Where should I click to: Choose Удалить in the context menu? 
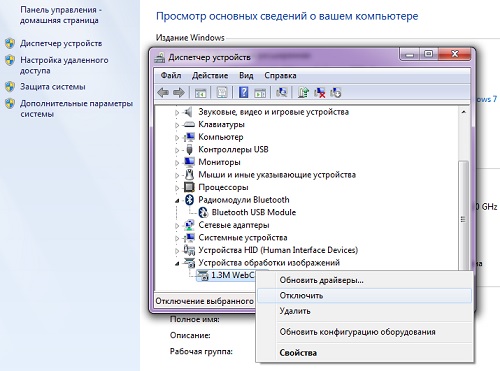[x=364, y=311]
